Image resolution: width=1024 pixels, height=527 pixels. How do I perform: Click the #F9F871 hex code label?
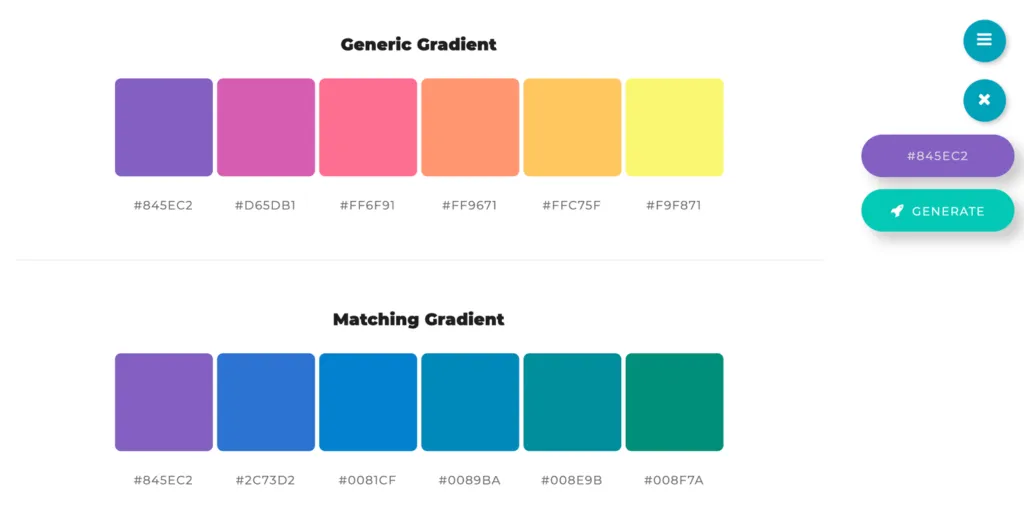pos(673,206)
